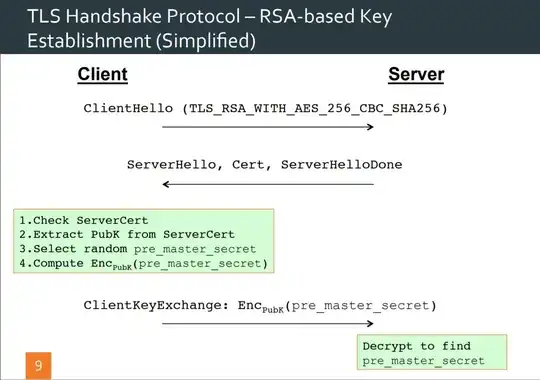This screenshot has height=380, width=540.
Task: Click step 1 Check ServerCert
Action: coord(84,220)
